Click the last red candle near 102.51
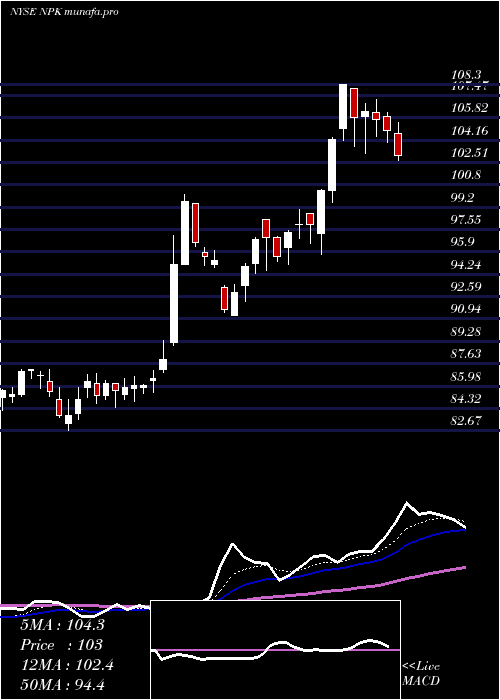 tap(398, 144)
